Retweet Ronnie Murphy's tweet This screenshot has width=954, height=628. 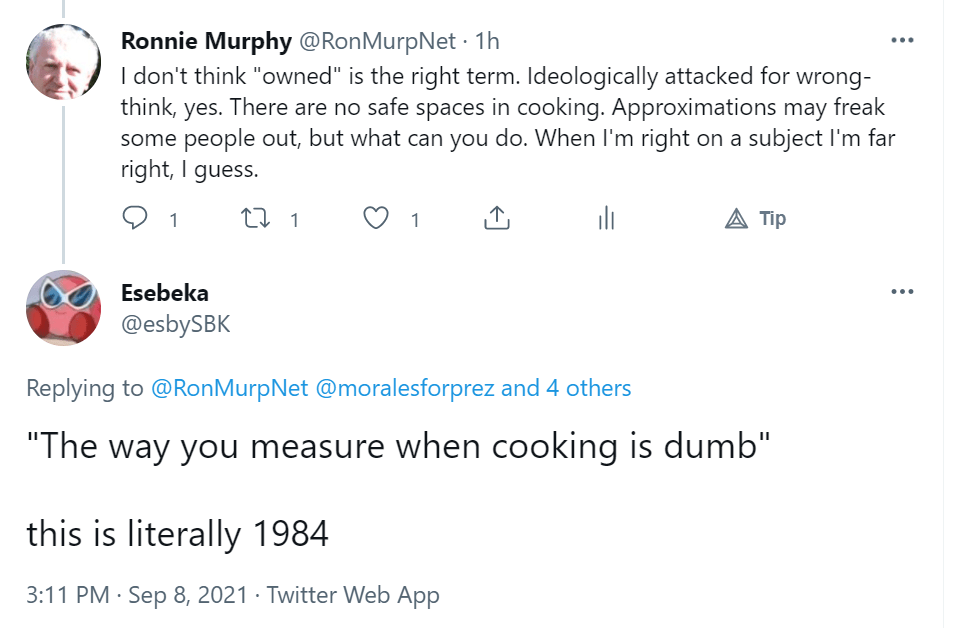pos(255,218)
